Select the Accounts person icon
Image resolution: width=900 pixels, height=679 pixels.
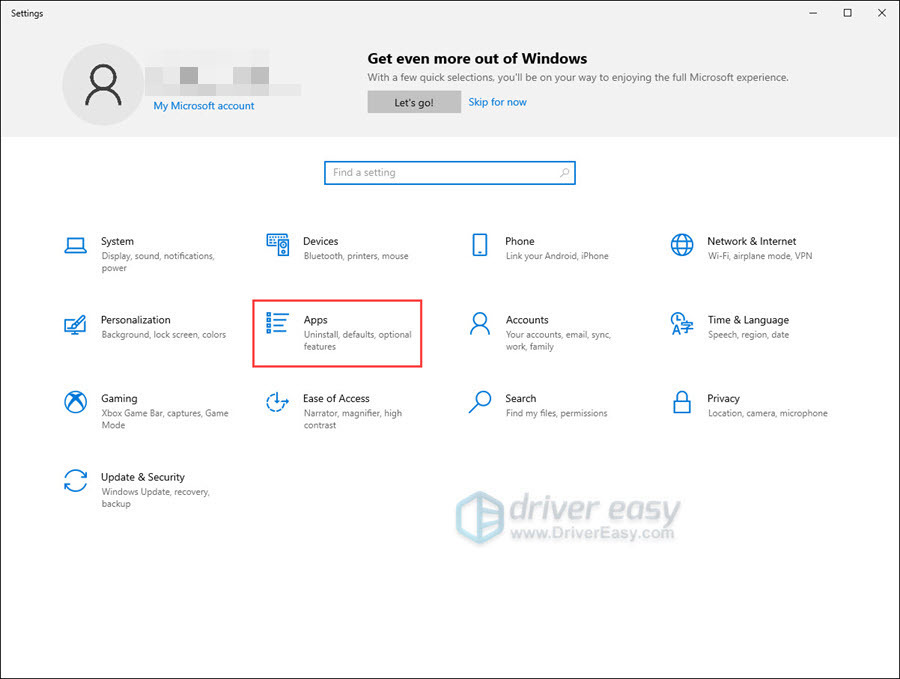[x=480, y=324]
